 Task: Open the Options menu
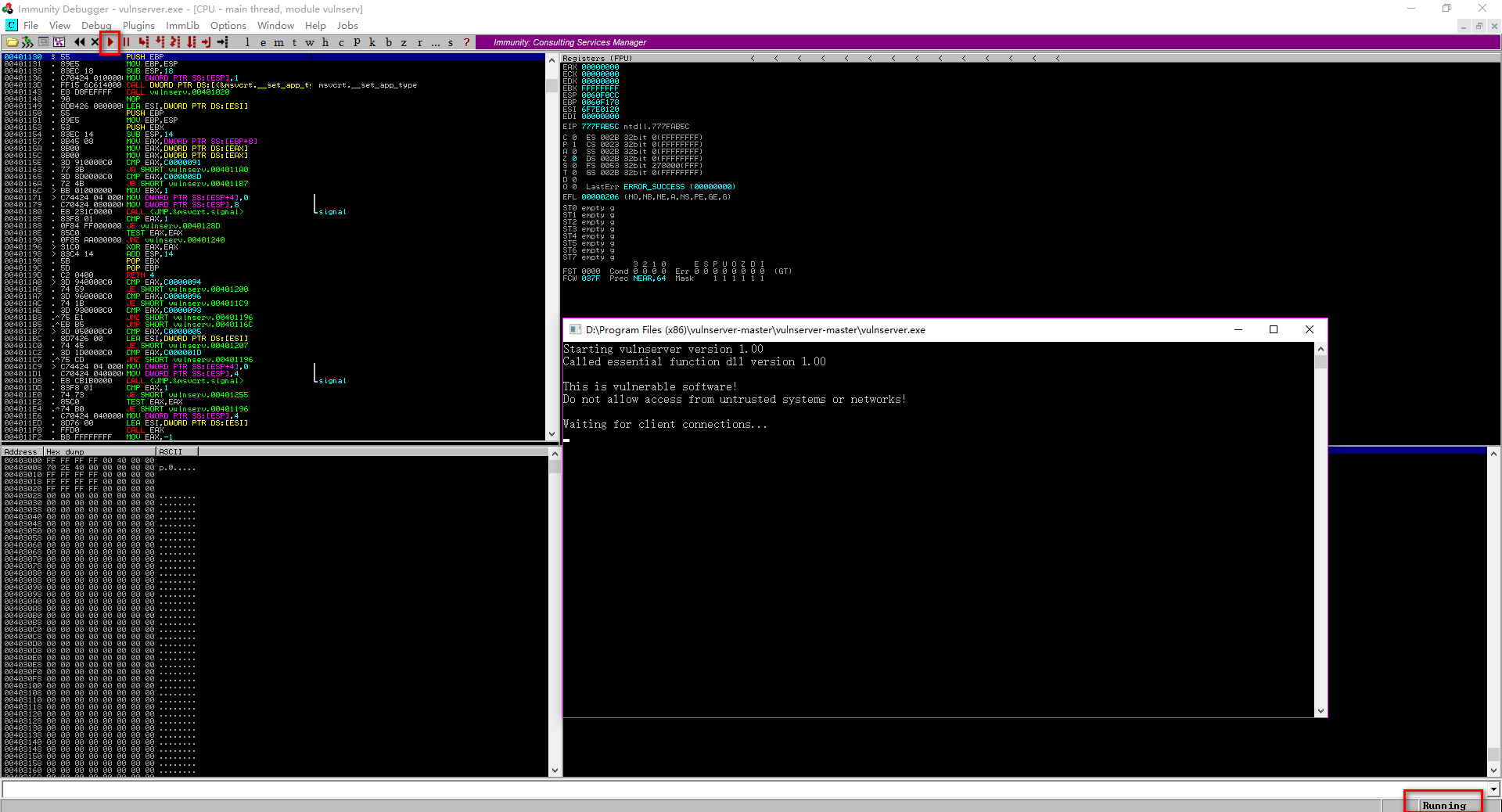pyautogui.click(x=228, y=26)
